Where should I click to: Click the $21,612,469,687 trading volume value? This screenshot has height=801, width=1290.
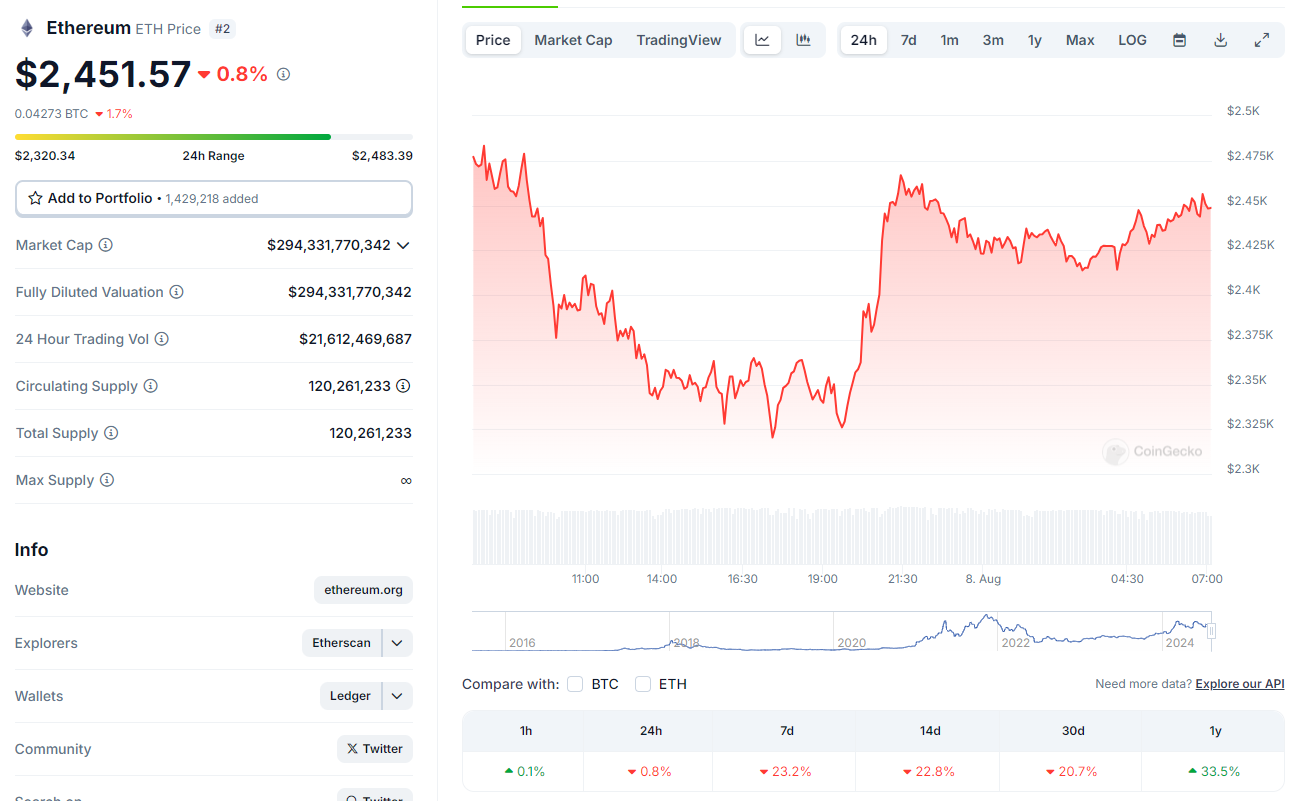point(355,339)
